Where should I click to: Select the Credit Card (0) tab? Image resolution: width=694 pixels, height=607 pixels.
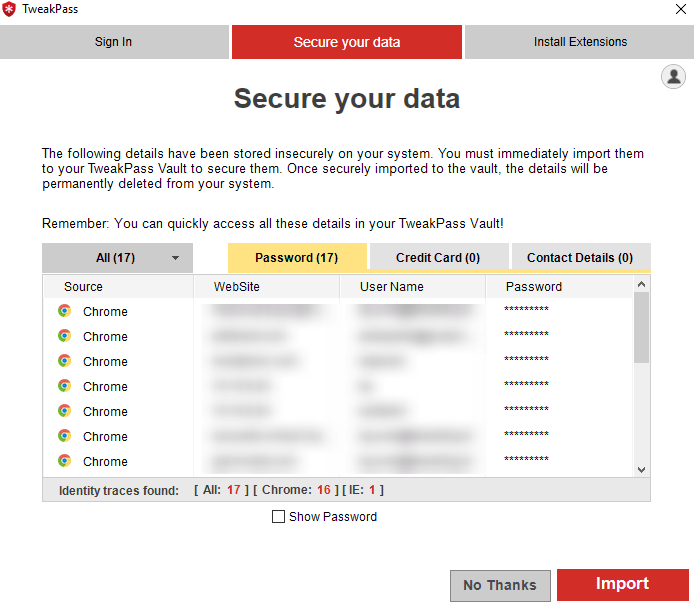(438, 258)
